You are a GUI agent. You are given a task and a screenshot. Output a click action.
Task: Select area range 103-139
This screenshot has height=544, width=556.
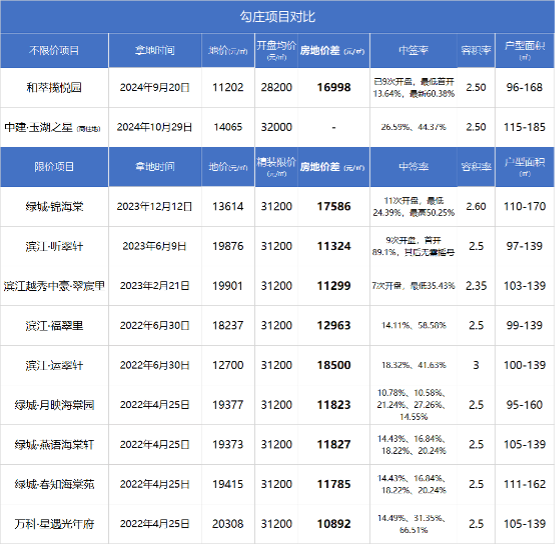coord(524,286)
